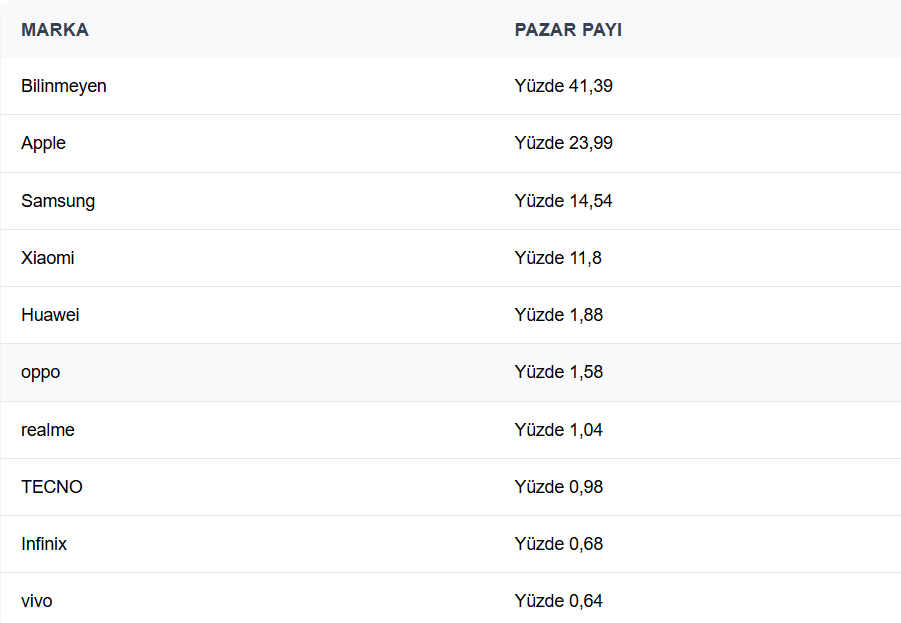Select the Yüzde 1,58 cell
This screenshot has width=901, height=623.
[x=559, y=372]
